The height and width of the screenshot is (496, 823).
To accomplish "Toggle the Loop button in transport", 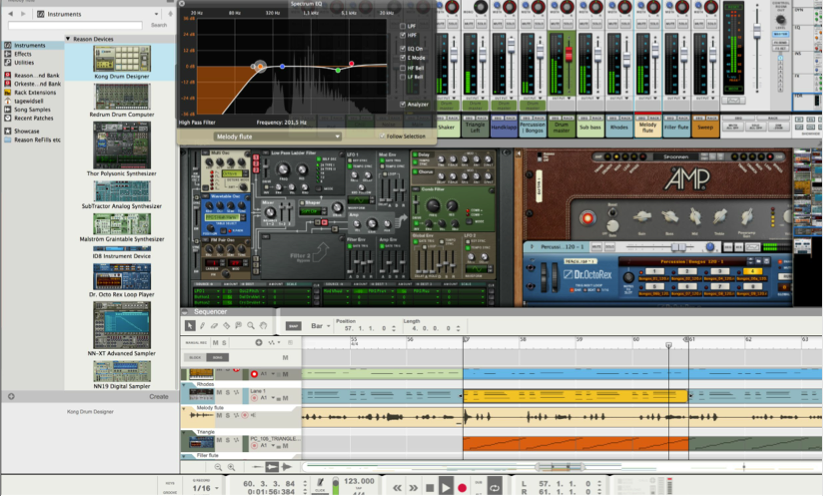I will click(494, 488).
